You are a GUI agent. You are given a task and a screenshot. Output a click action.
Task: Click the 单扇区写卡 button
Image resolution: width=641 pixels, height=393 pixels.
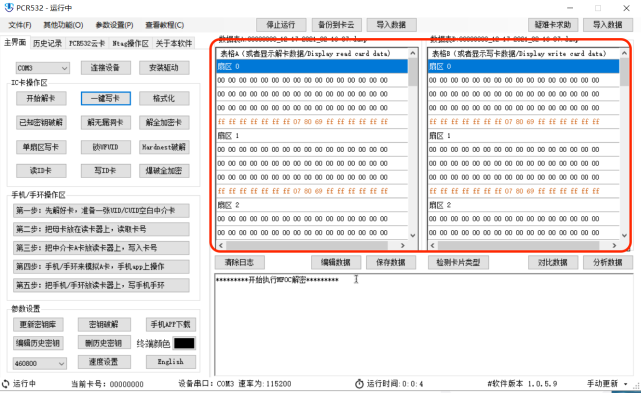click(41, 147)
